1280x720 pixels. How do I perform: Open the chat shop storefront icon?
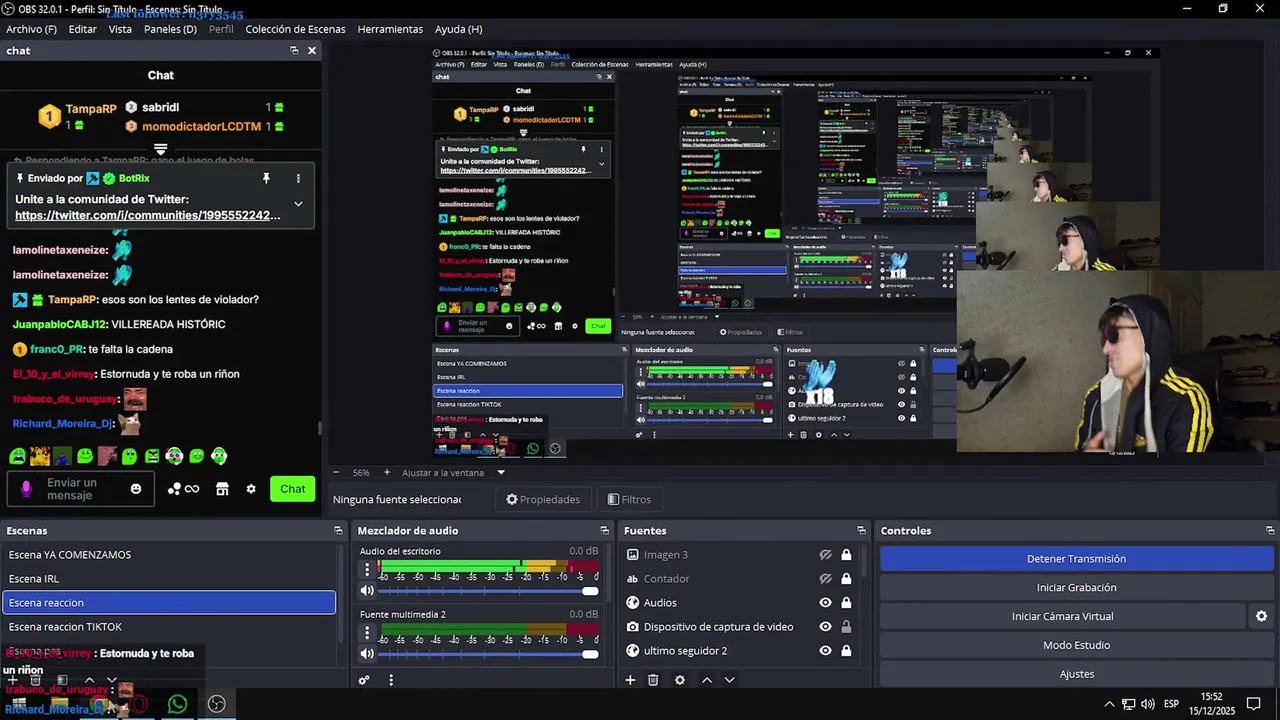point(222,489)
